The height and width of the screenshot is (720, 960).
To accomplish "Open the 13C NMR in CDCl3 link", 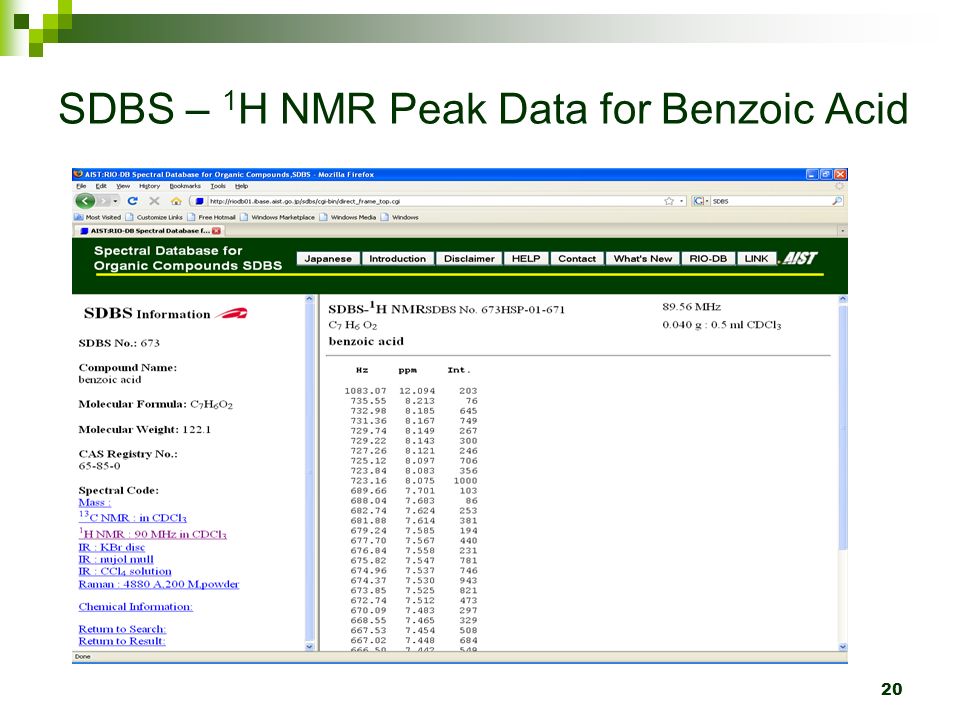I will (132, 517).
